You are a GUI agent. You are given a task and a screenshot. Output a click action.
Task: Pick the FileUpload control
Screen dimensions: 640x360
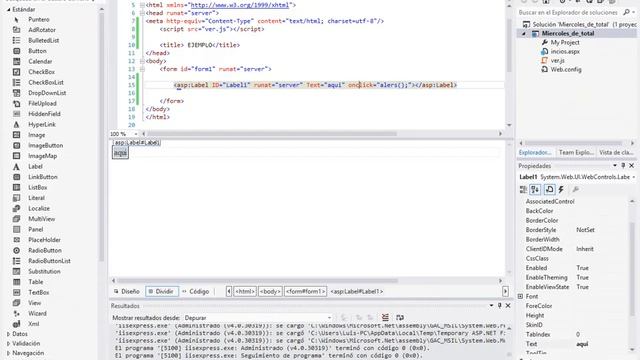coord(42,104)
